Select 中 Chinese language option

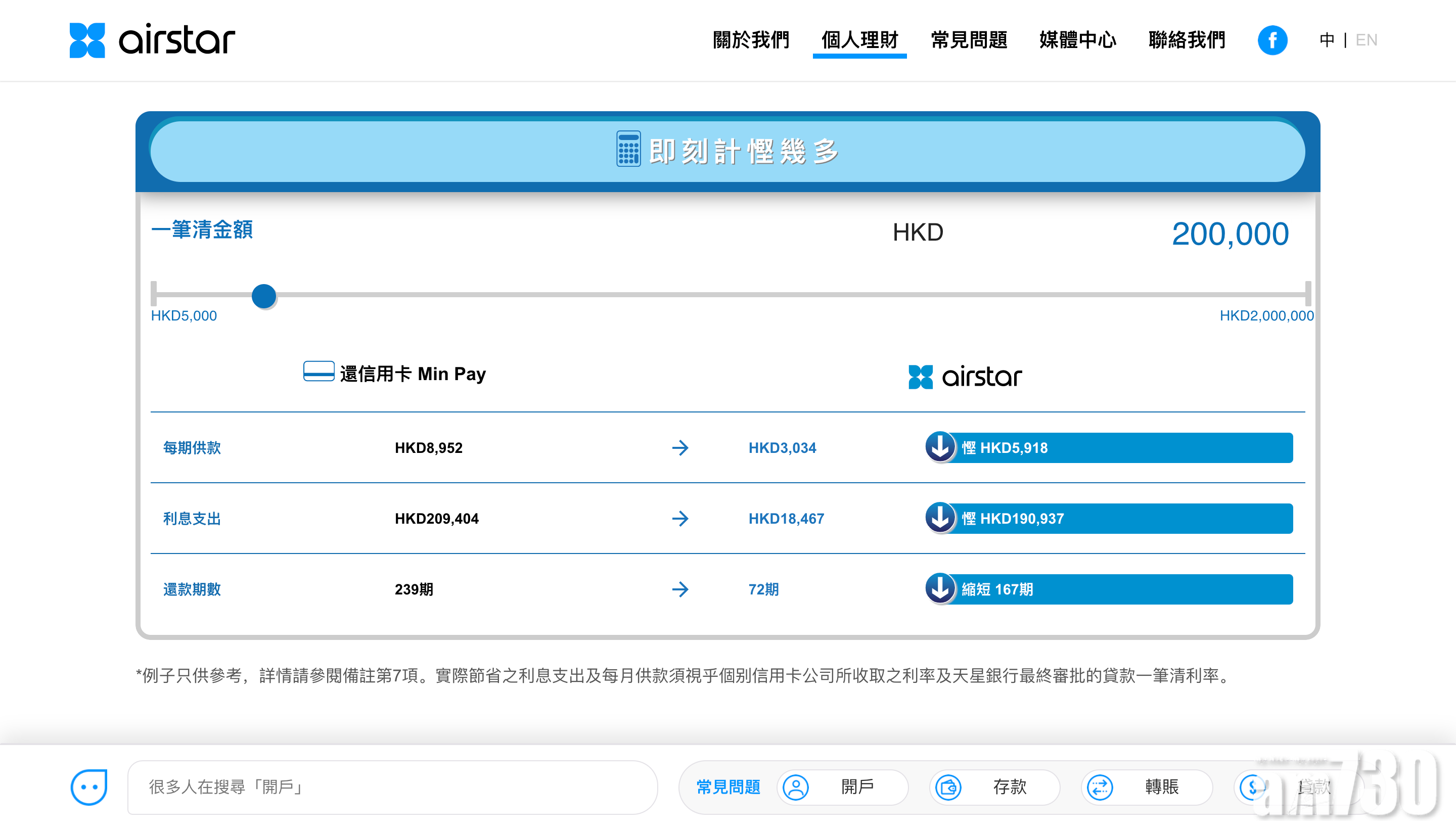point(1327,40)
